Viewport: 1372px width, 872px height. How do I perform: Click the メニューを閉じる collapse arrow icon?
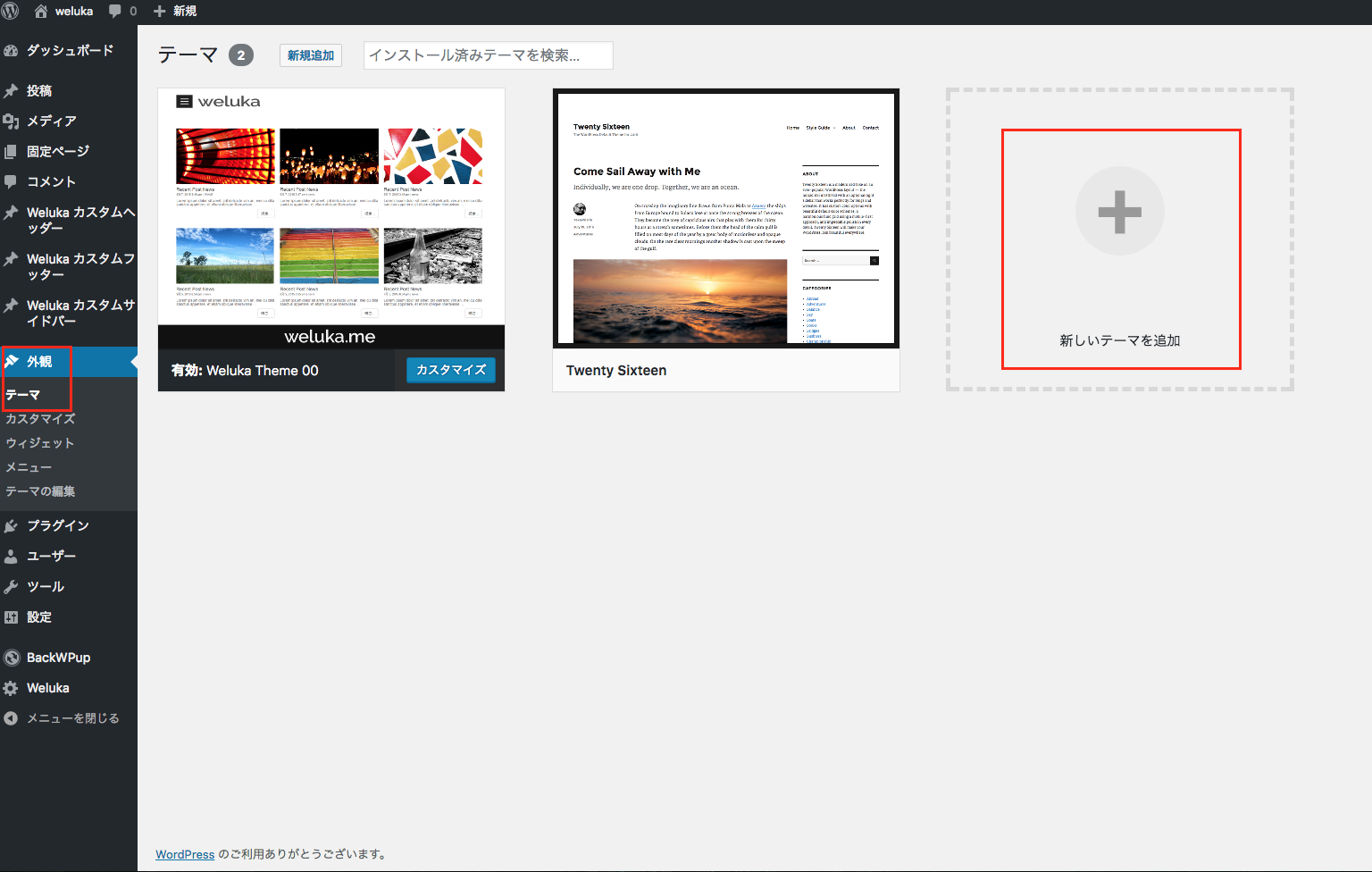[x=11, y=718]
